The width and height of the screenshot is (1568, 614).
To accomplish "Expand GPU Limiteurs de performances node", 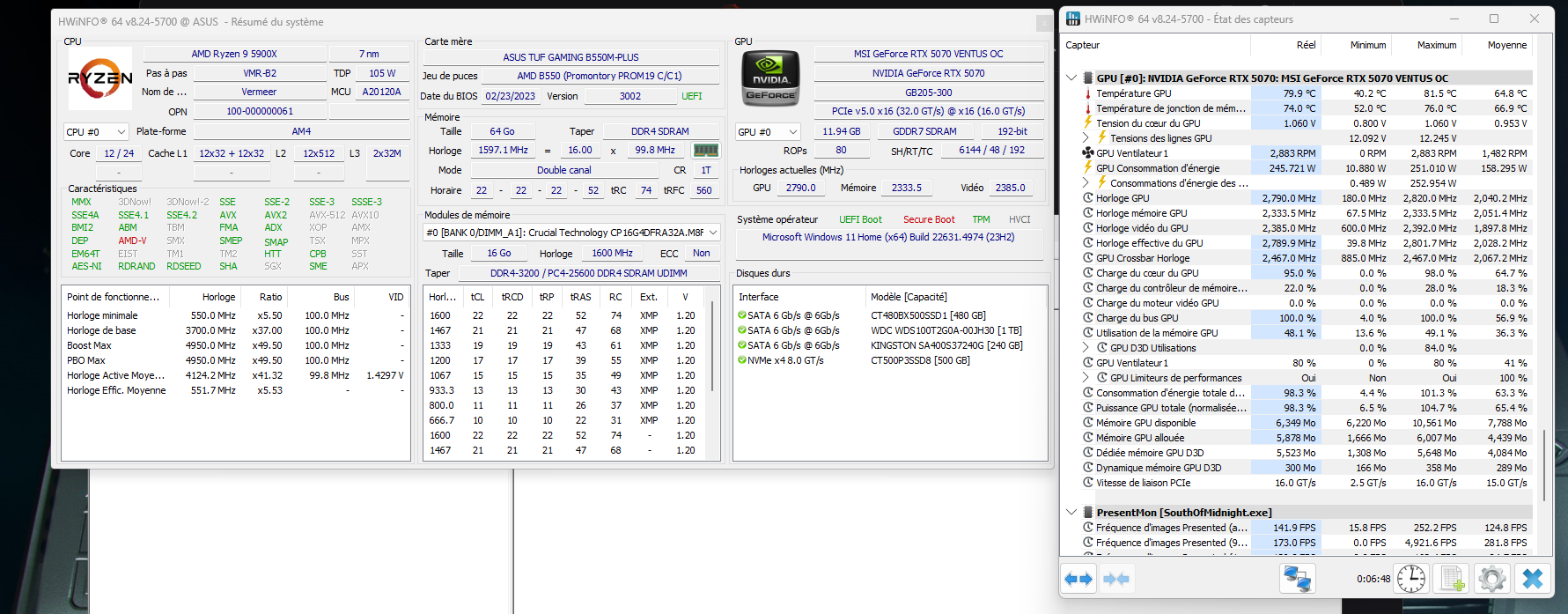I will pos(1086,378).
